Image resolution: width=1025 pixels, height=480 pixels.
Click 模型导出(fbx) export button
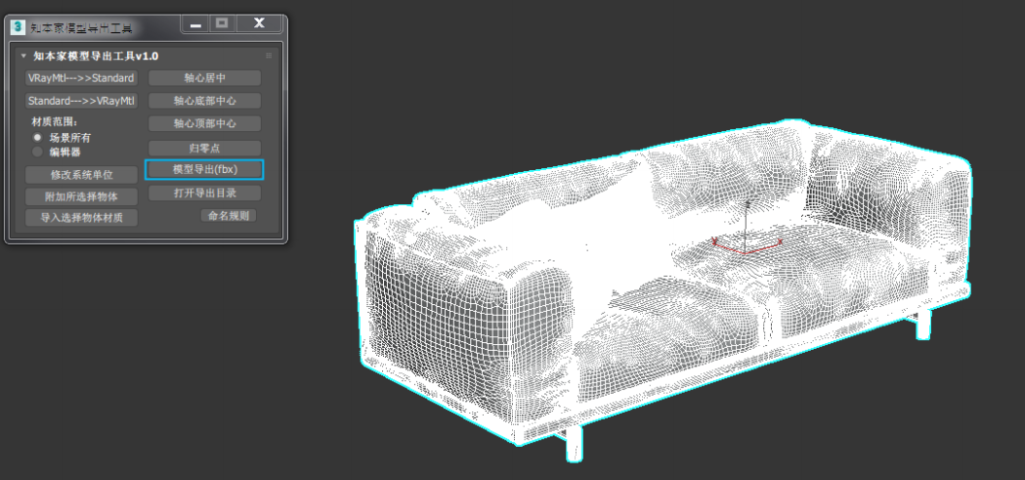(204, 170)
